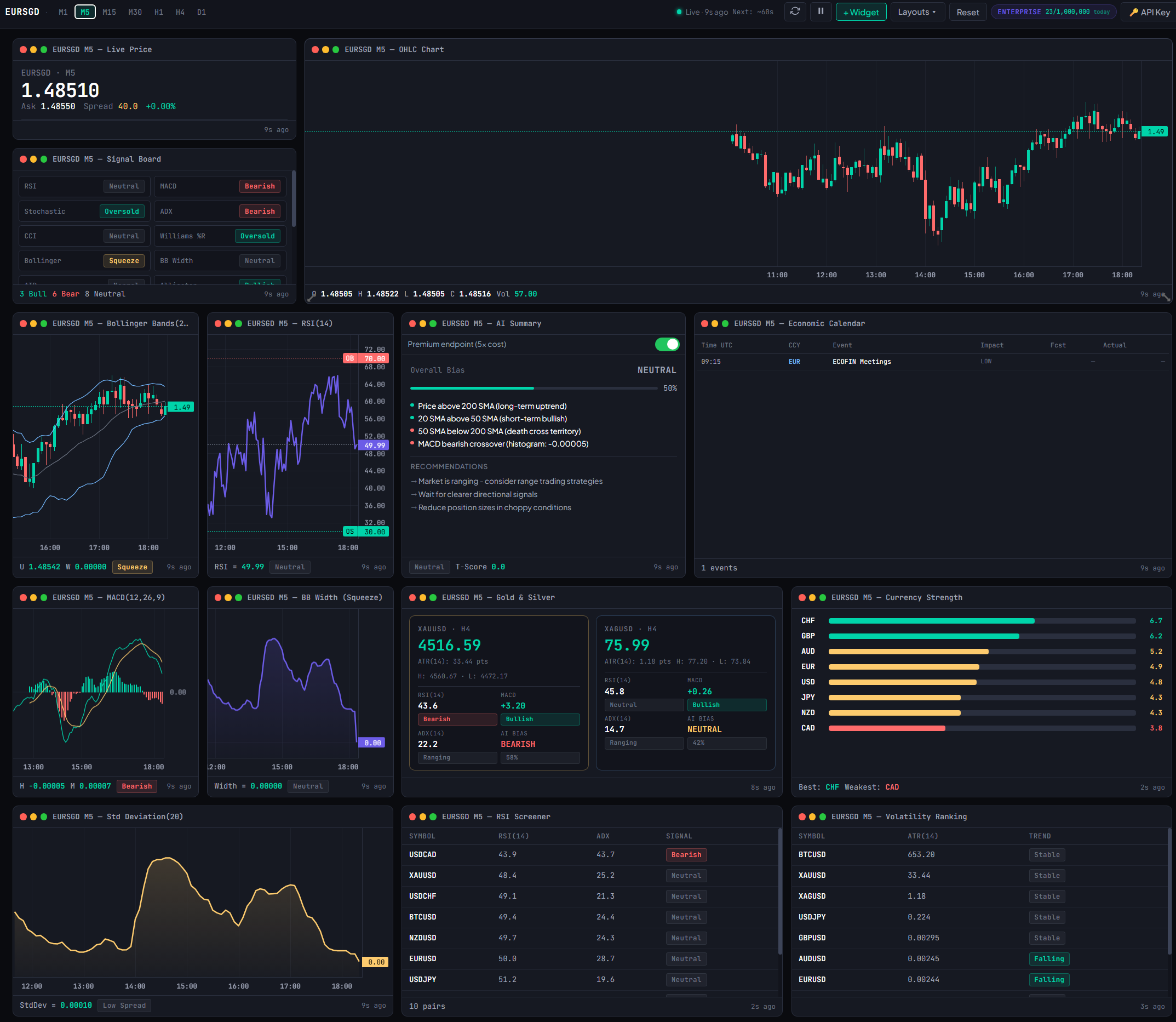1176x1022 pixels.
Task: Click the green dot on the Gold & Silver widget
Action: pyautogui.click(x=433, y=597)
